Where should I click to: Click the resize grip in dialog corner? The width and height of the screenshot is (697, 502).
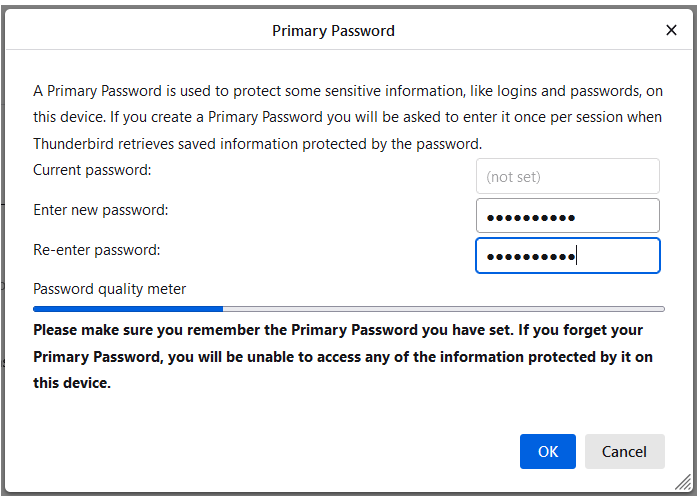pos(682,482)
